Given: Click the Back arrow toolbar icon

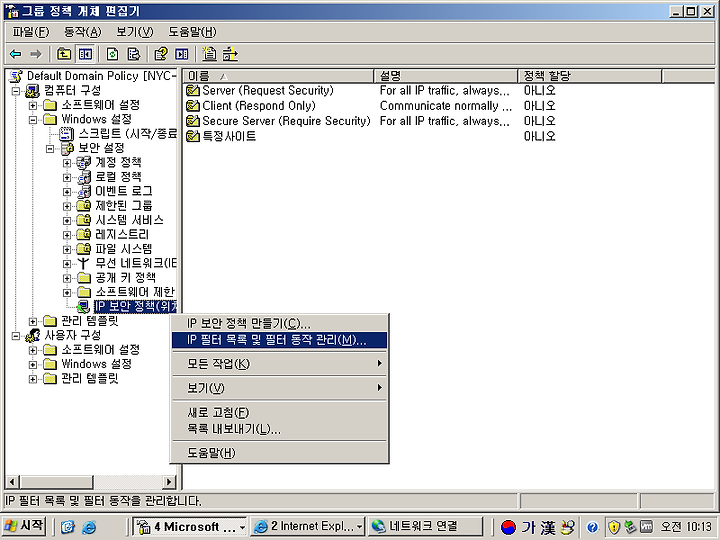Looking at the screenshot, I should 16,54.
